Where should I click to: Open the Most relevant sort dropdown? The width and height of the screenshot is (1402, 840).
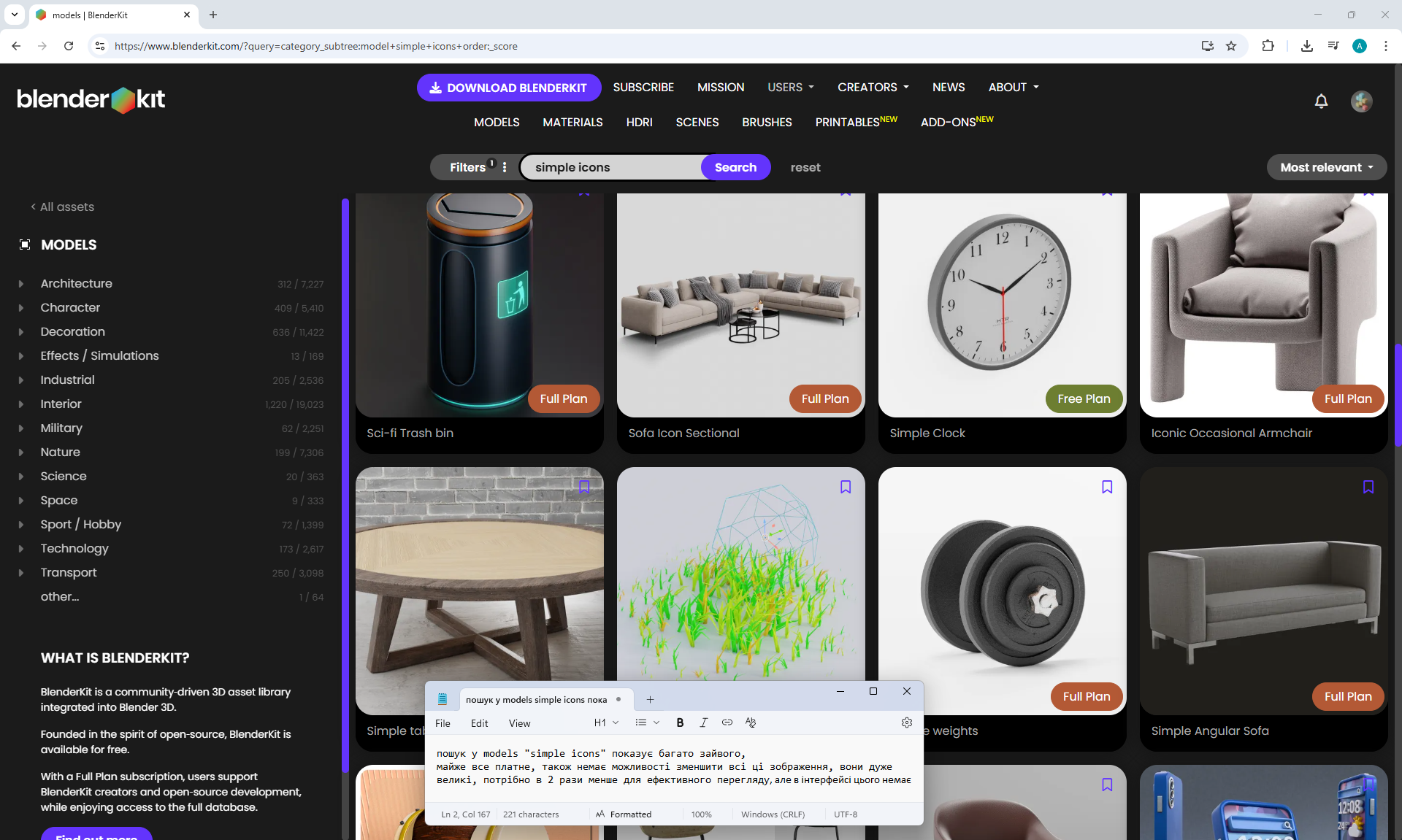tap(1326, 167)
